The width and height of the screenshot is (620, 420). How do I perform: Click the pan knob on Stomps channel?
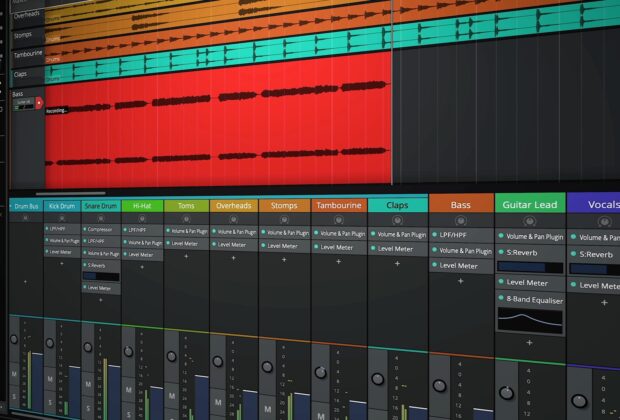point(267,367)
